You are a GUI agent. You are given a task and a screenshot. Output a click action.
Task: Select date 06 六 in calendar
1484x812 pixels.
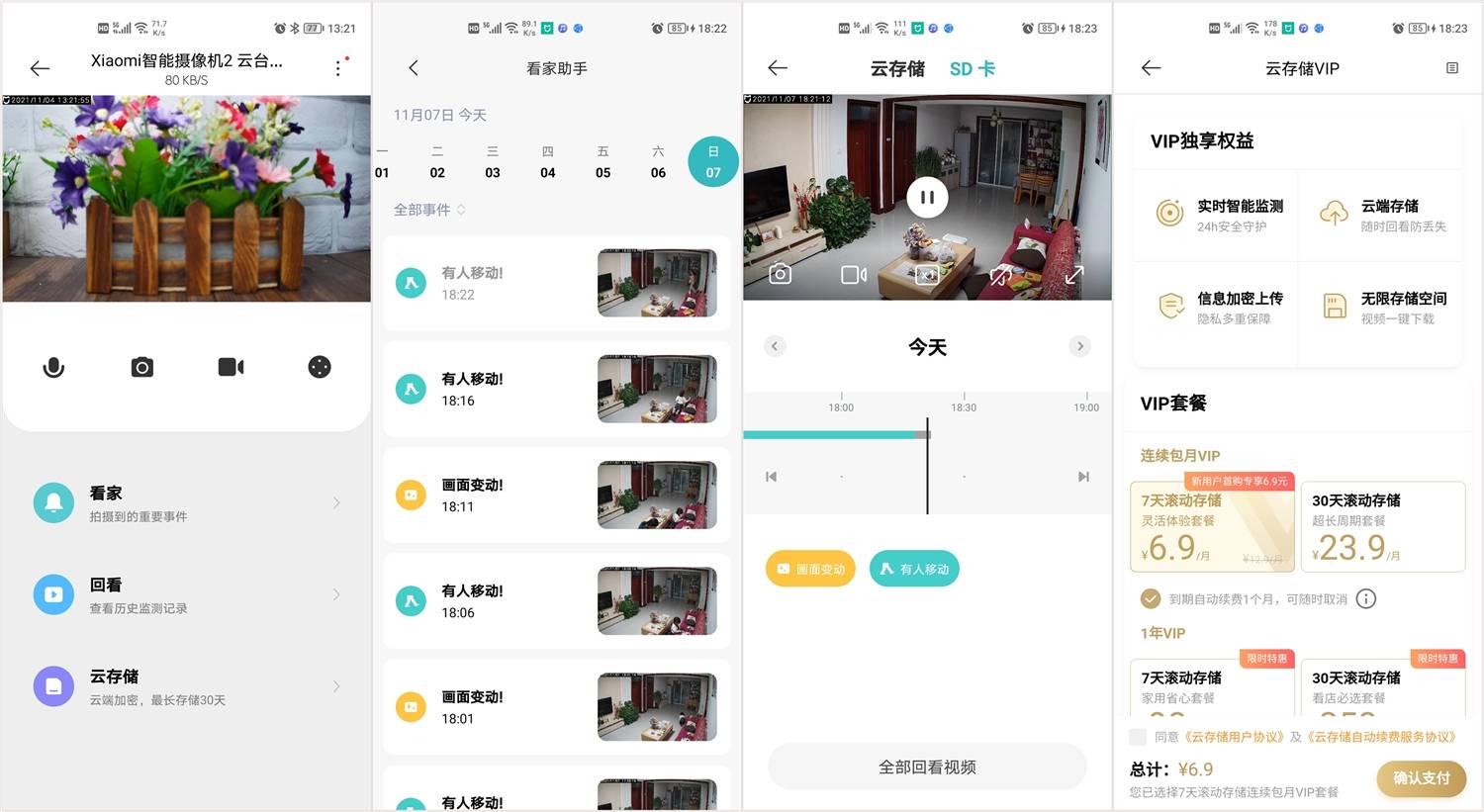click(658, 161)
